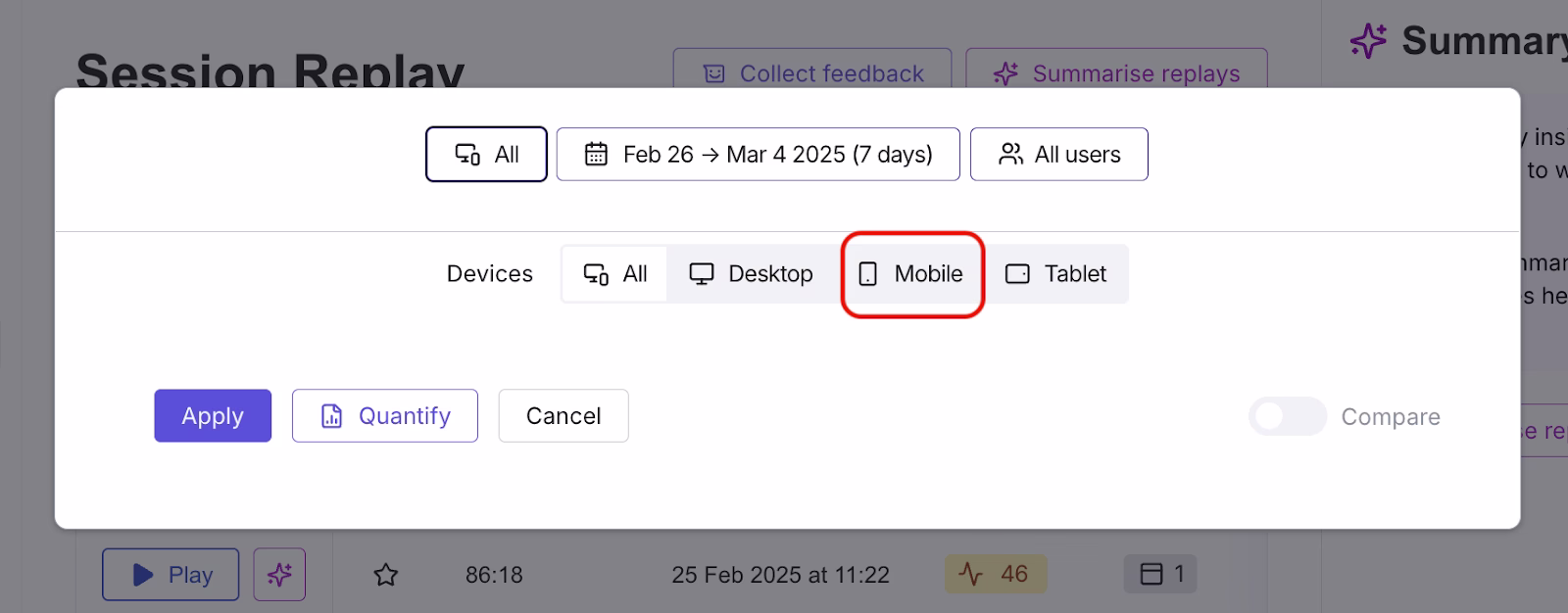
Task: Click the users icon next to All users
Action: 1010,153
